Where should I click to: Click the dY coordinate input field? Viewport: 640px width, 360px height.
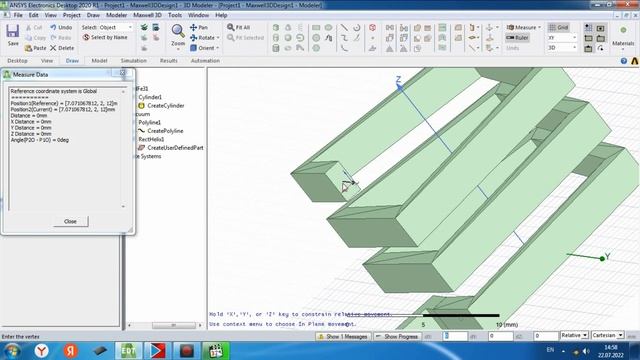[500, 336]
